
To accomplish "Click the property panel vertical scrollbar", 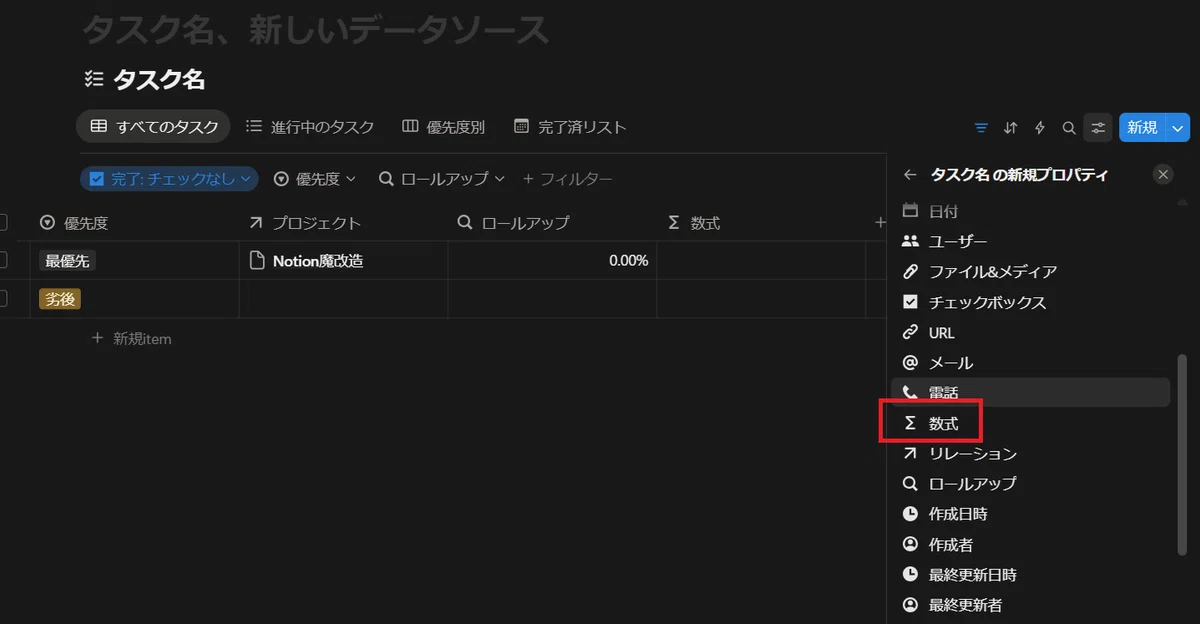I will coord(1184,455).
